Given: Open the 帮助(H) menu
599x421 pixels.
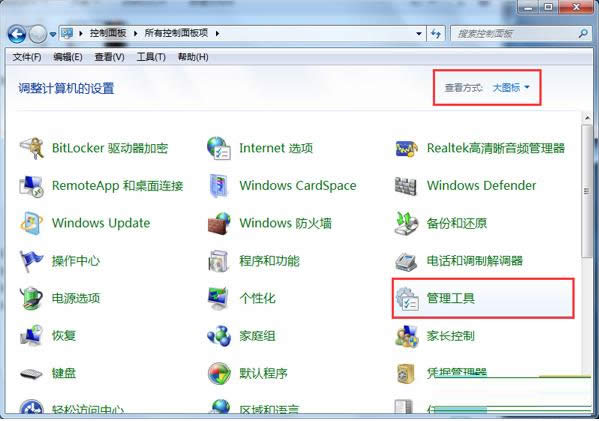Looking at the screenshot, I should coord(193,57).
